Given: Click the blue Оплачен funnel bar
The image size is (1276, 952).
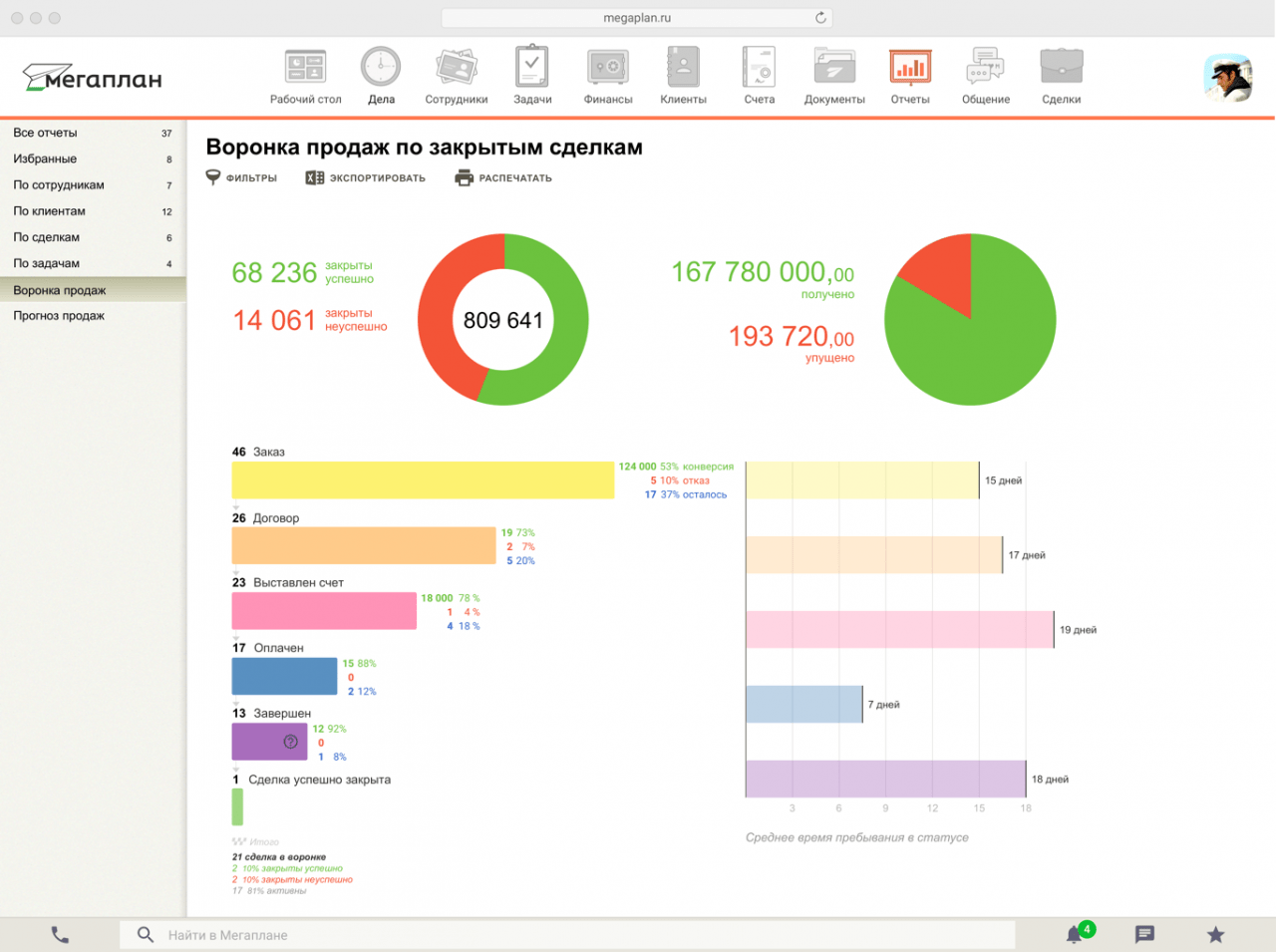Looking at the screenshot, I should point(284,677).
